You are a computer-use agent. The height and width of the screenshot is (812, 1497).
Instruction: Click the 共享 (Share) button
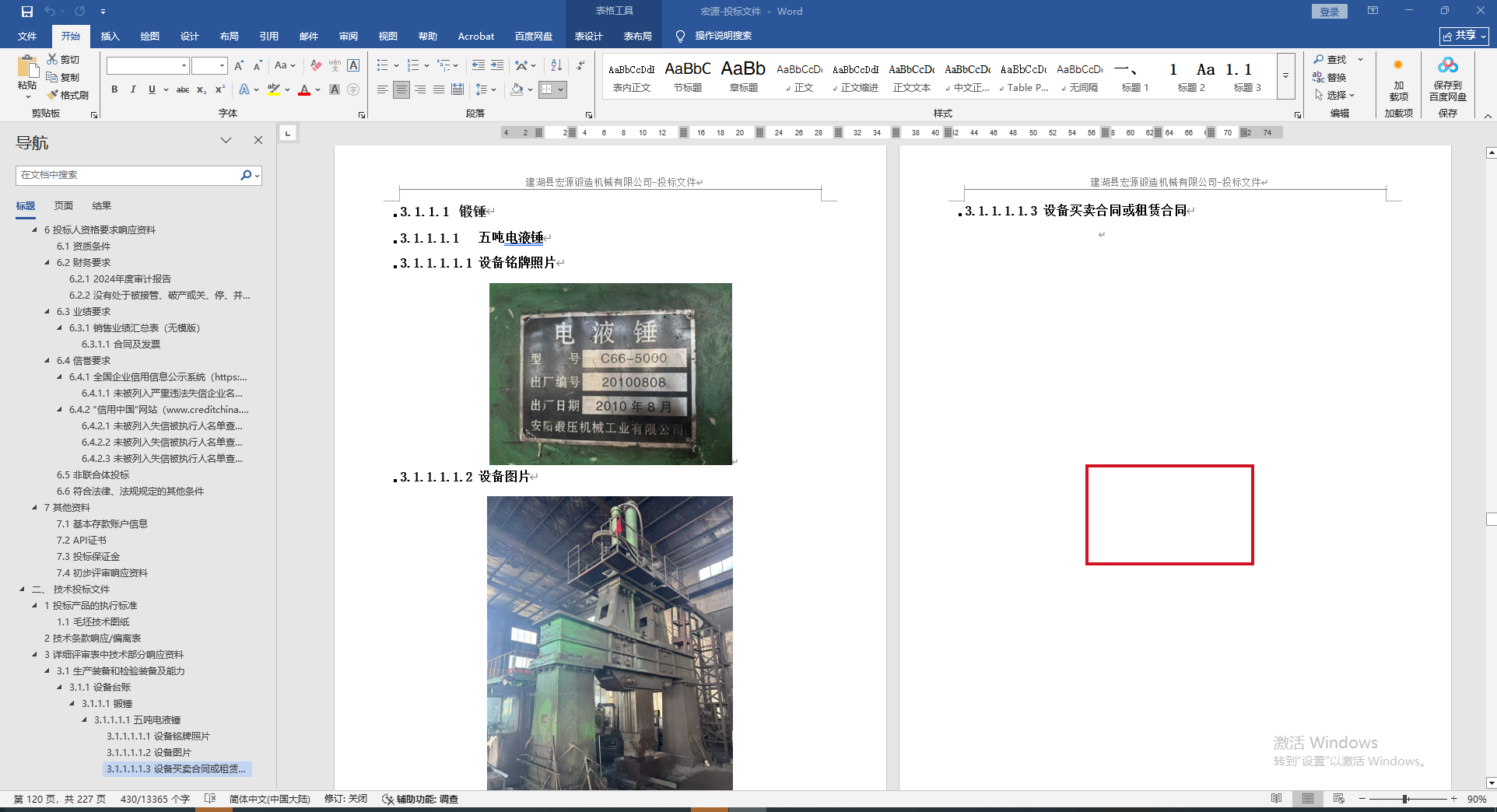(1464, 36)
